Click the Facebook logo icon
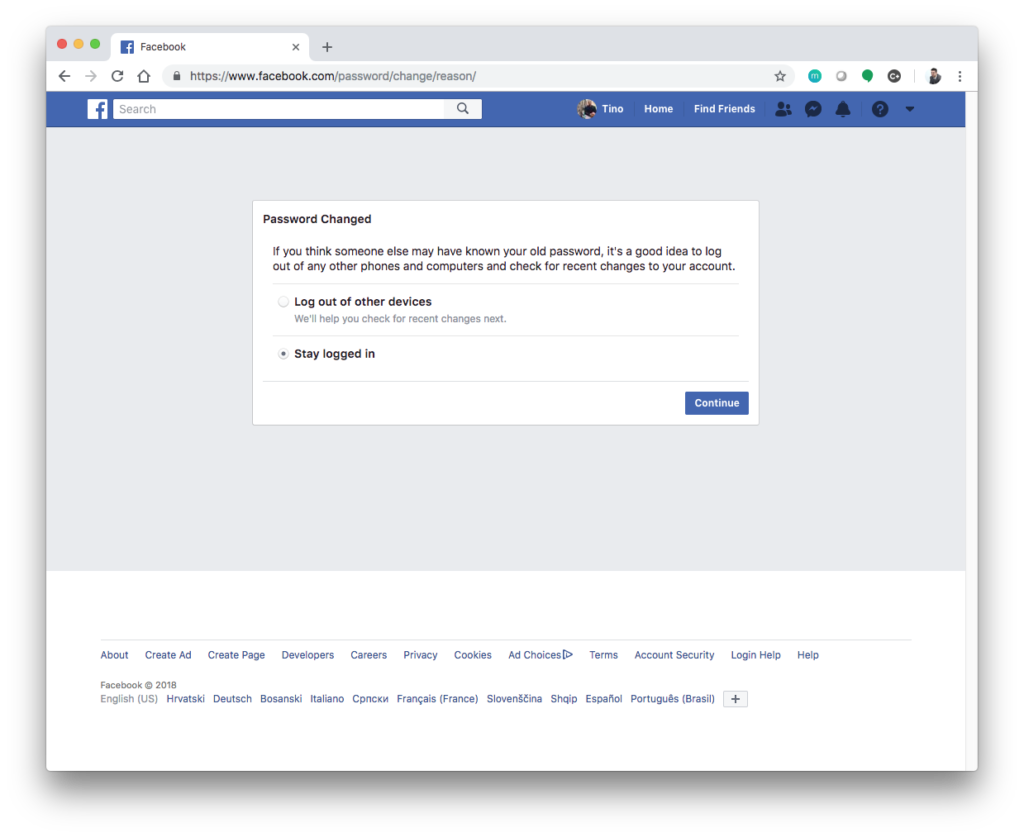 pos(97,109)
